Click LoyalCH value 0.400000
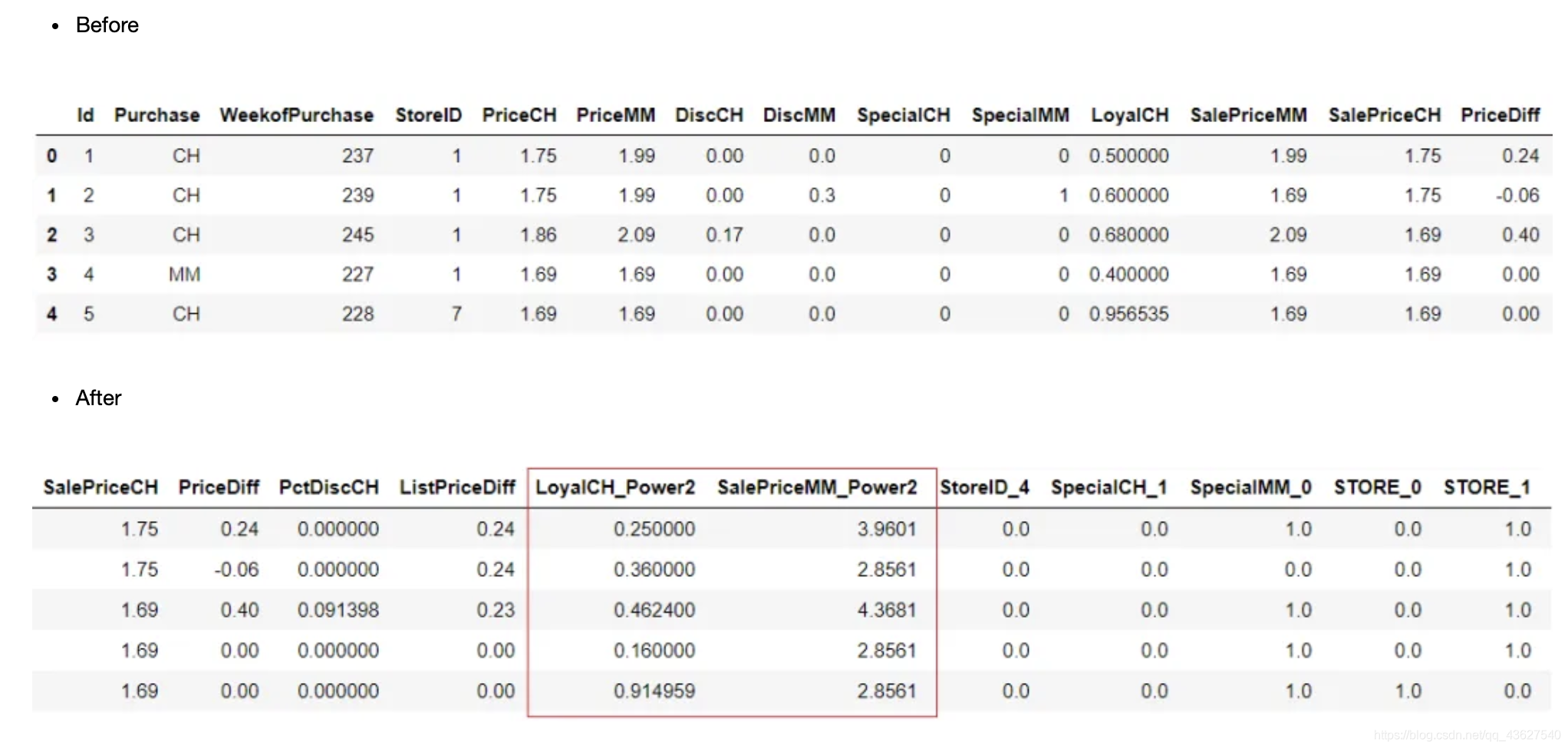The width and height of the screenshot is (1568, 749). click(1129, 275)
